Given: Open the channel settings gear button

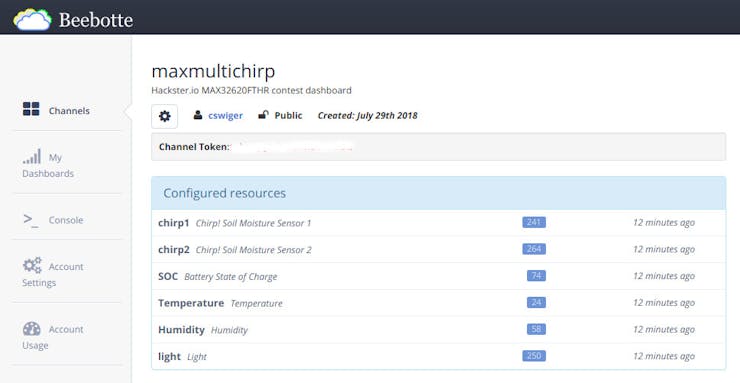Looking at the screenshot, I should pyautogui.click(x=164, y=116).
